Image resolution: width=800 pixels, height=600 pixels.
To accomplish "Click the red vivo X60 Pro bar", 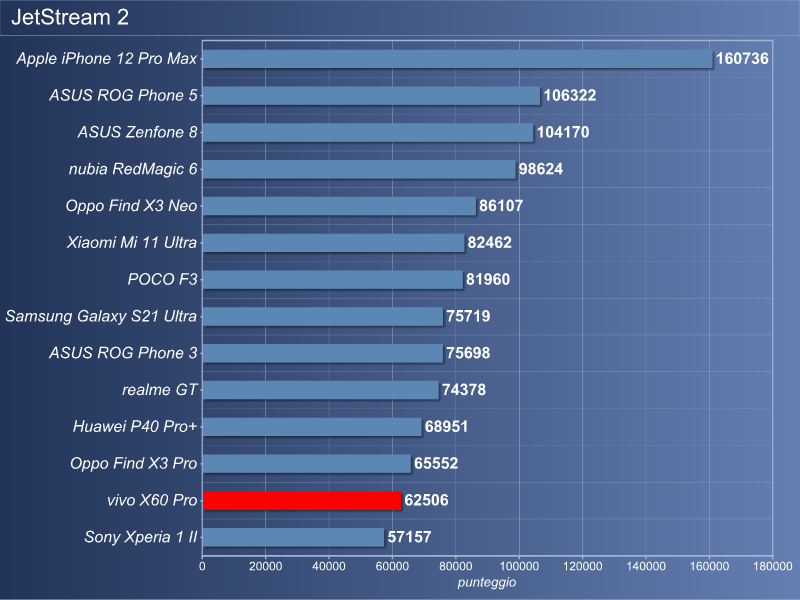I will (x=302, y=501).
